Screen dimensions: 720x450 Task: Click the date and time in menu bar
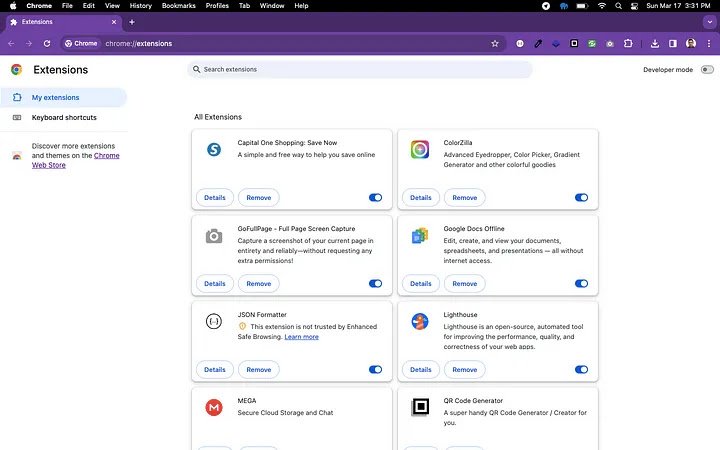coord(678,6)
